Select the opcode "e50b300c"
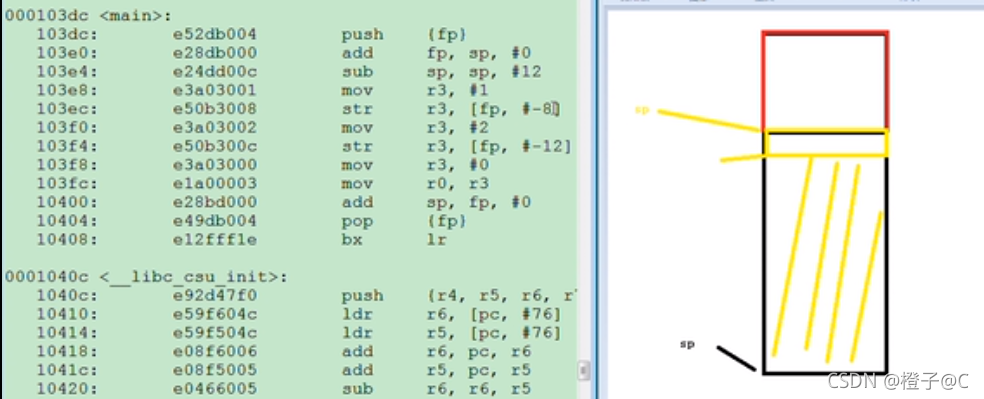The width and height of the screenshot is (984, 399). click(x=215, y=147)
